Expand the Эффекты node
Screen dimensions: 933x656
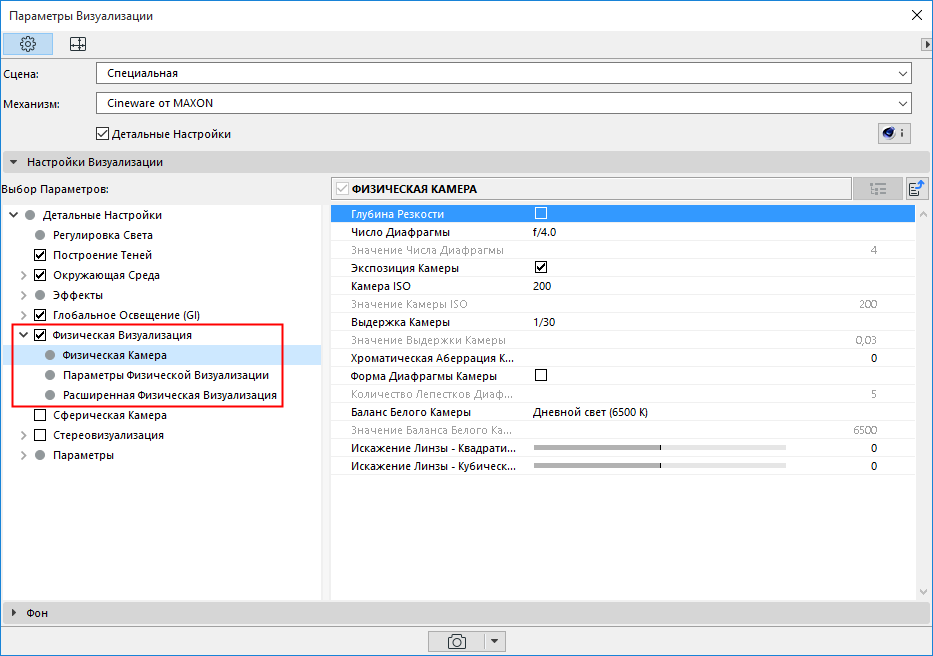pyautogui.click(x=24, y=295)
